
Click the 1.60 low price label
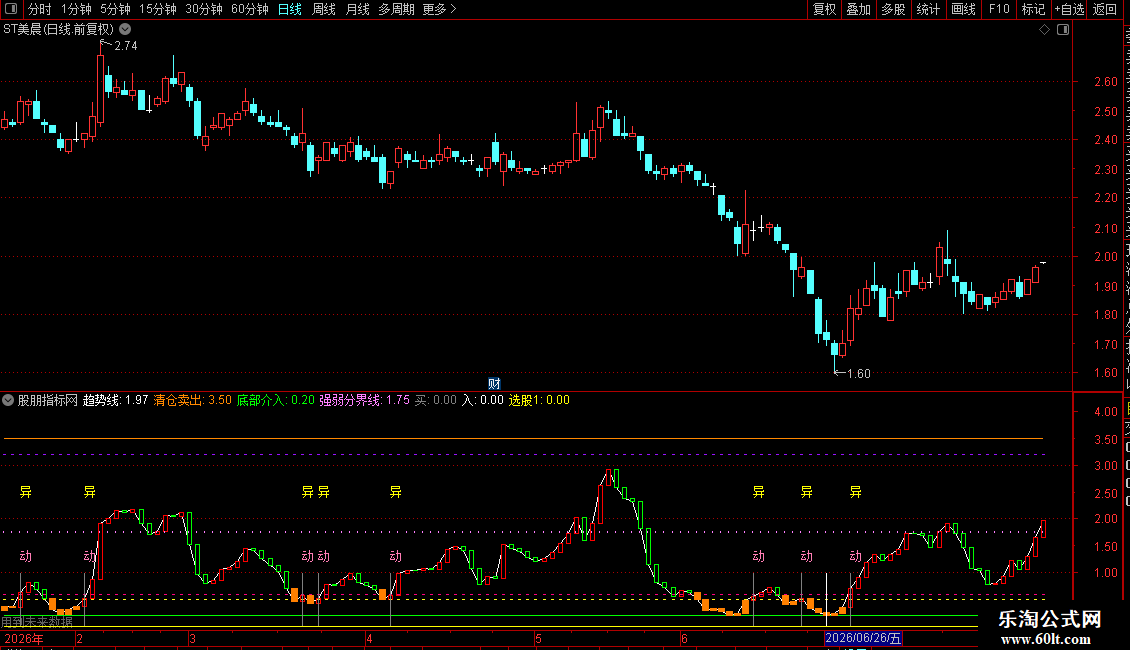tap(858, 373)
